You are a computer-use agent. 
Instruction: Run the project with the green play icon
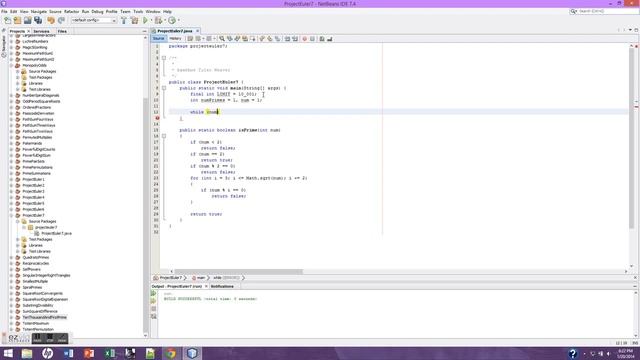pyautogui.click(x=145, y=20)
